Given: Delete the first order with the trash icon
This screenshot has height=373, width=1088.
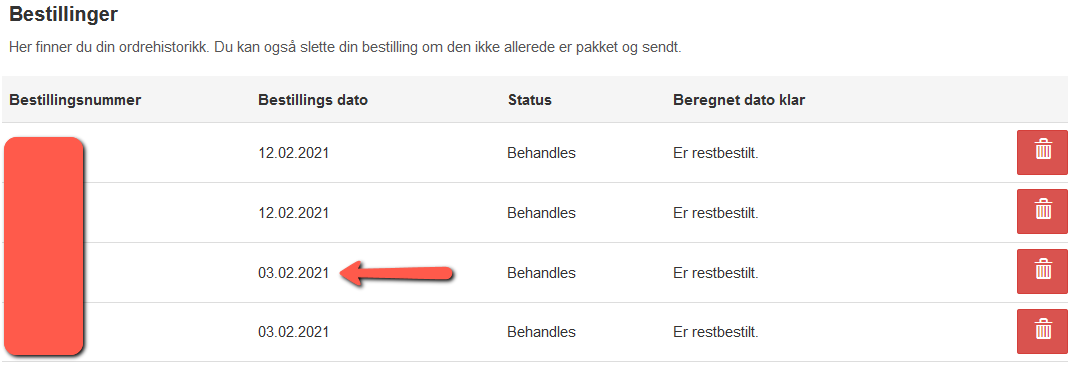Looking at the screenshot, I should [1042, 152].
